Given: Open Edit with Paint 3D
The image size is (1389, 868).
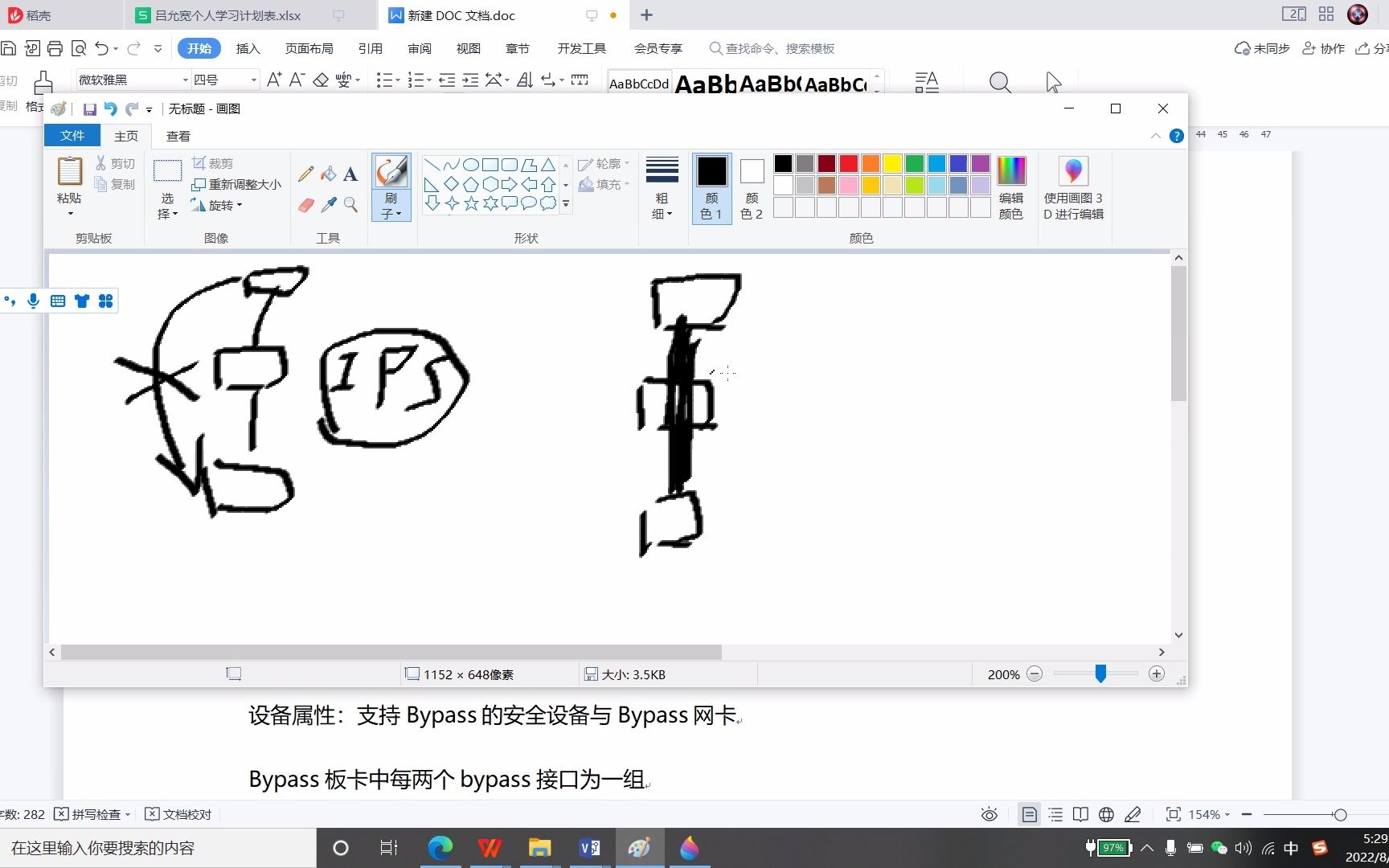Looking at the screenshot, I should (x=1073, y=187).
